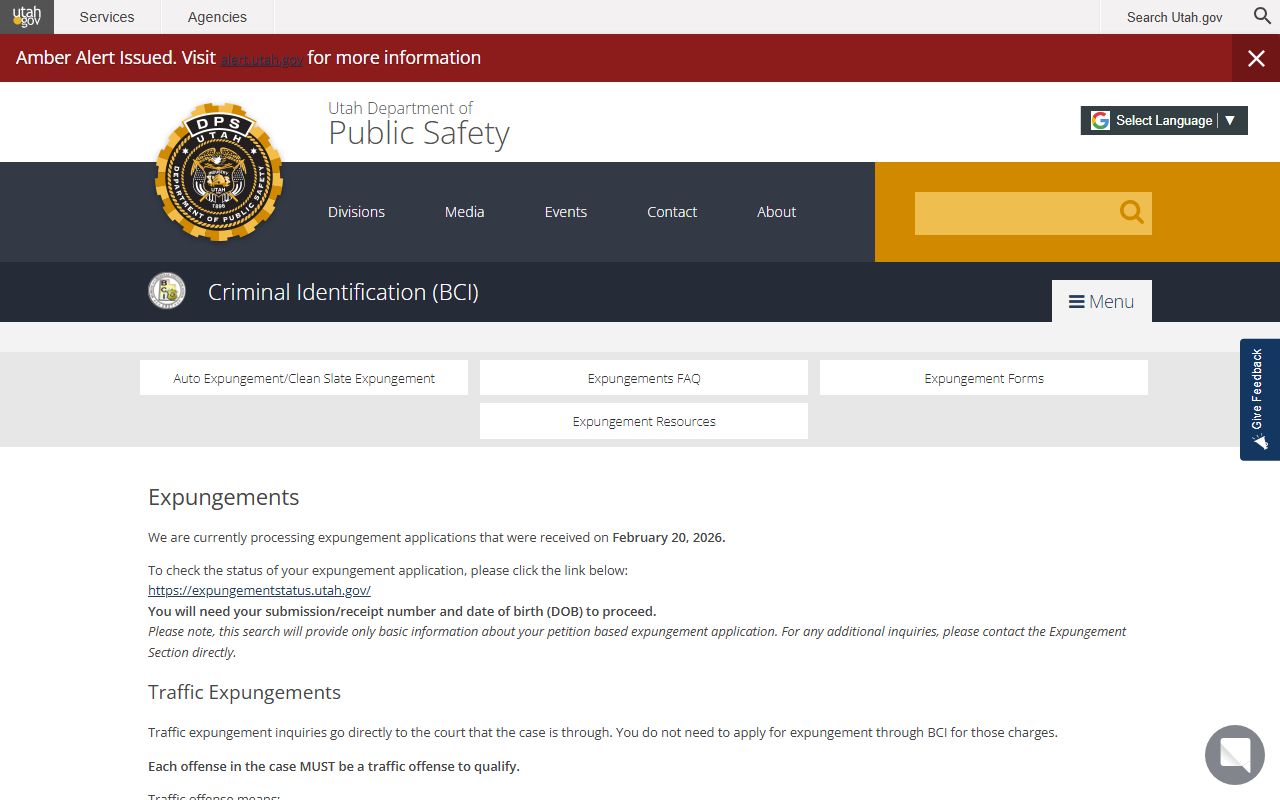Visit the expungementstatus.utah.gov link
Viewport: 1280px width, 800px height.
coord(259,590)
